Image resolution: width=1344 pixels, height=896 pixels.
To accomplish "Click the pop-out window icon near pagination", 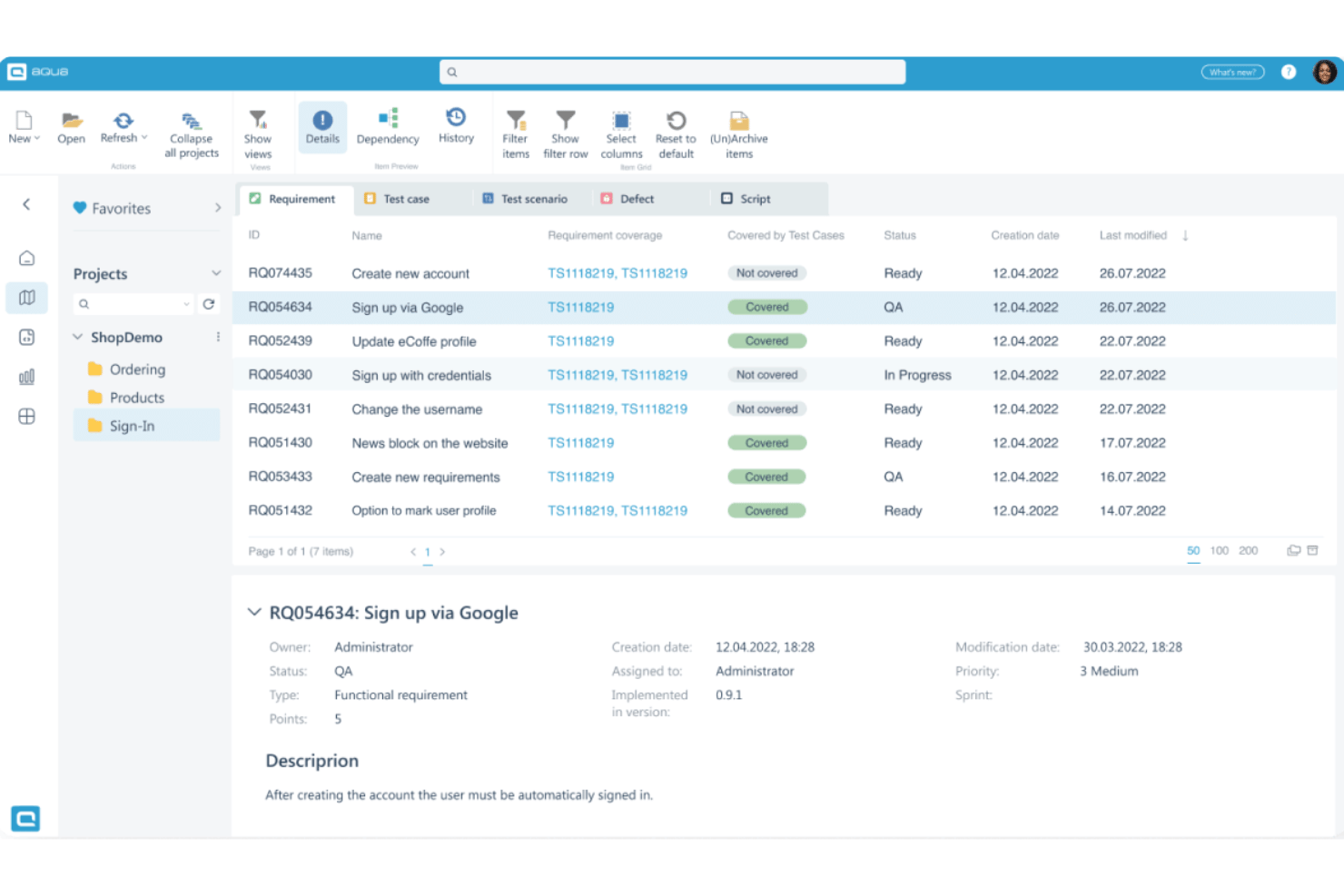I will click(x=1294, y=550).
